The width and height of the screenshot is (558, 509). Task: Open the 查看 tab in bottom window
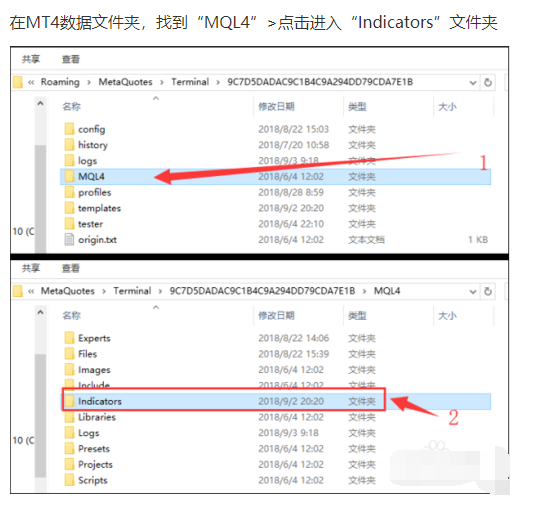[x=71, y=268]
